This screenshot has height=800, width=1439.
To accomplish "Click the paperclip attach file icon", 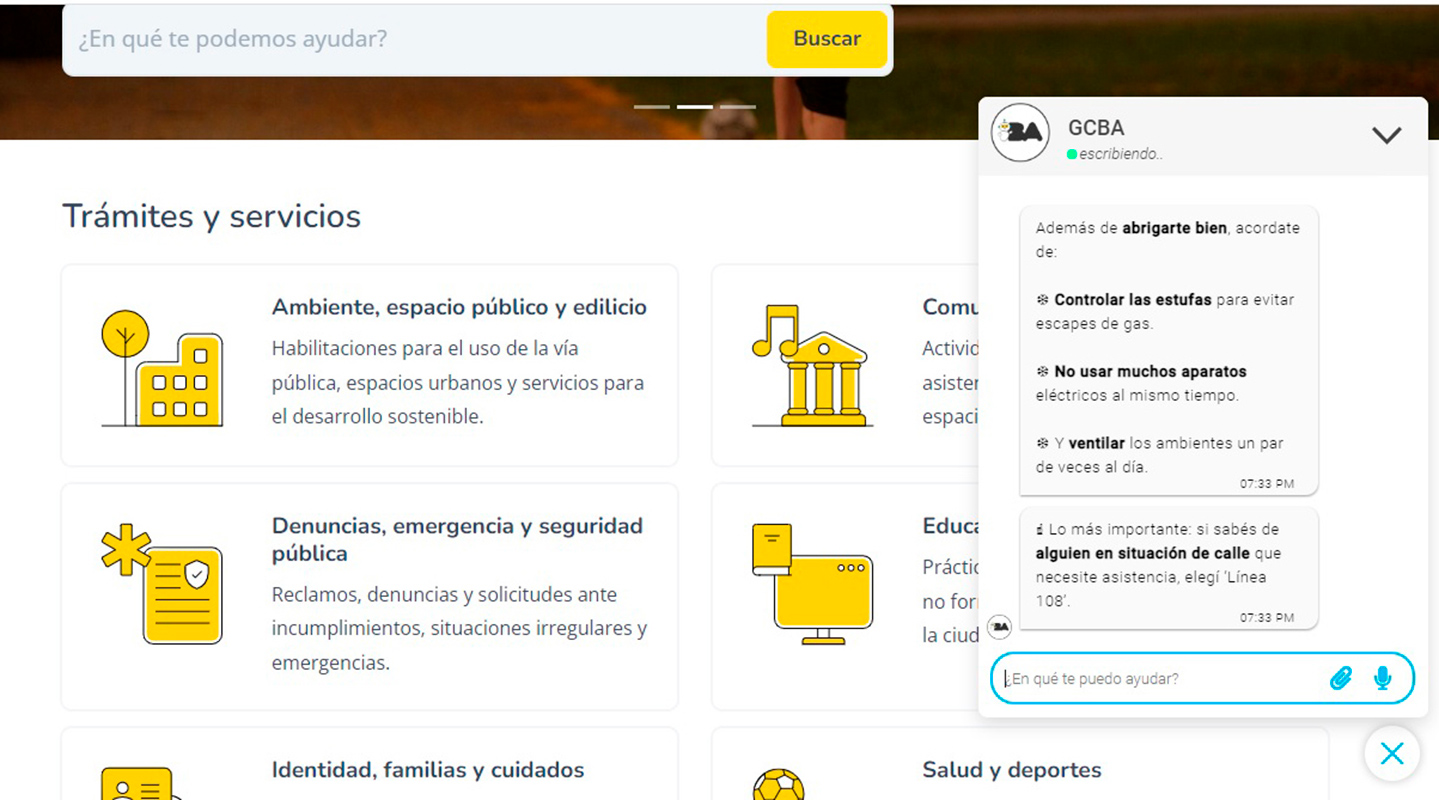I will pyautogui.click(x=1340, y=679).
